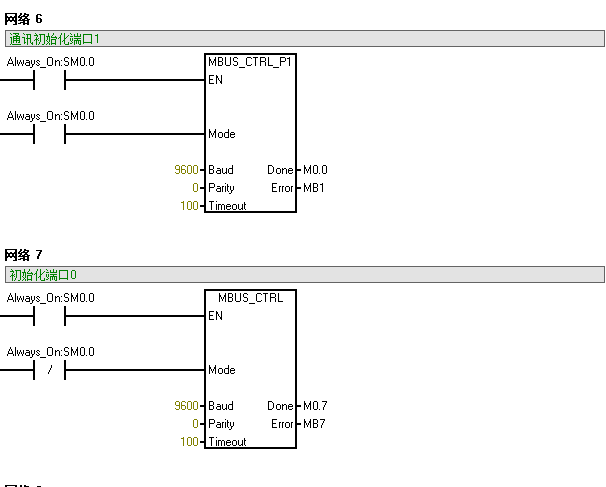Select Error output MB1

(314, 188)
